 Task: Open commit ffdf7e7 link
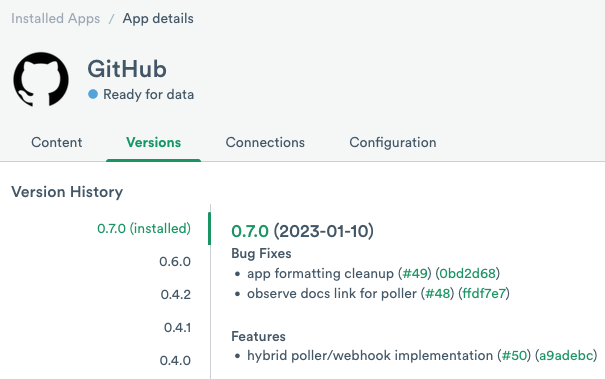click(484, 293)
